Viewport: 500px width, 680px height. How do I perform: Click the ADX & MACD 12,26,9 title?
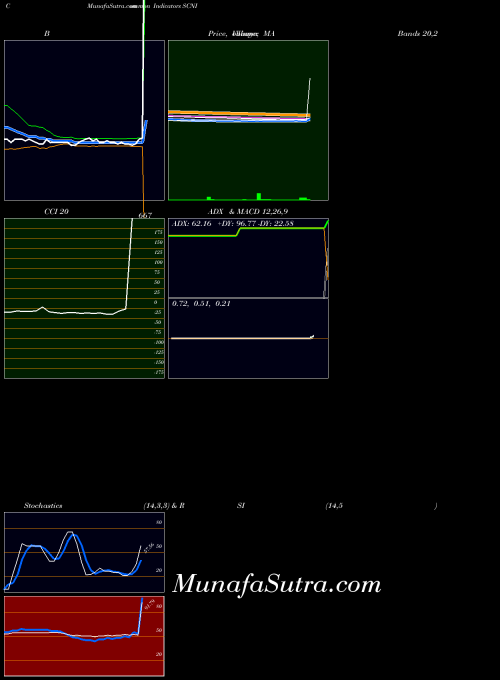point(248,212)
